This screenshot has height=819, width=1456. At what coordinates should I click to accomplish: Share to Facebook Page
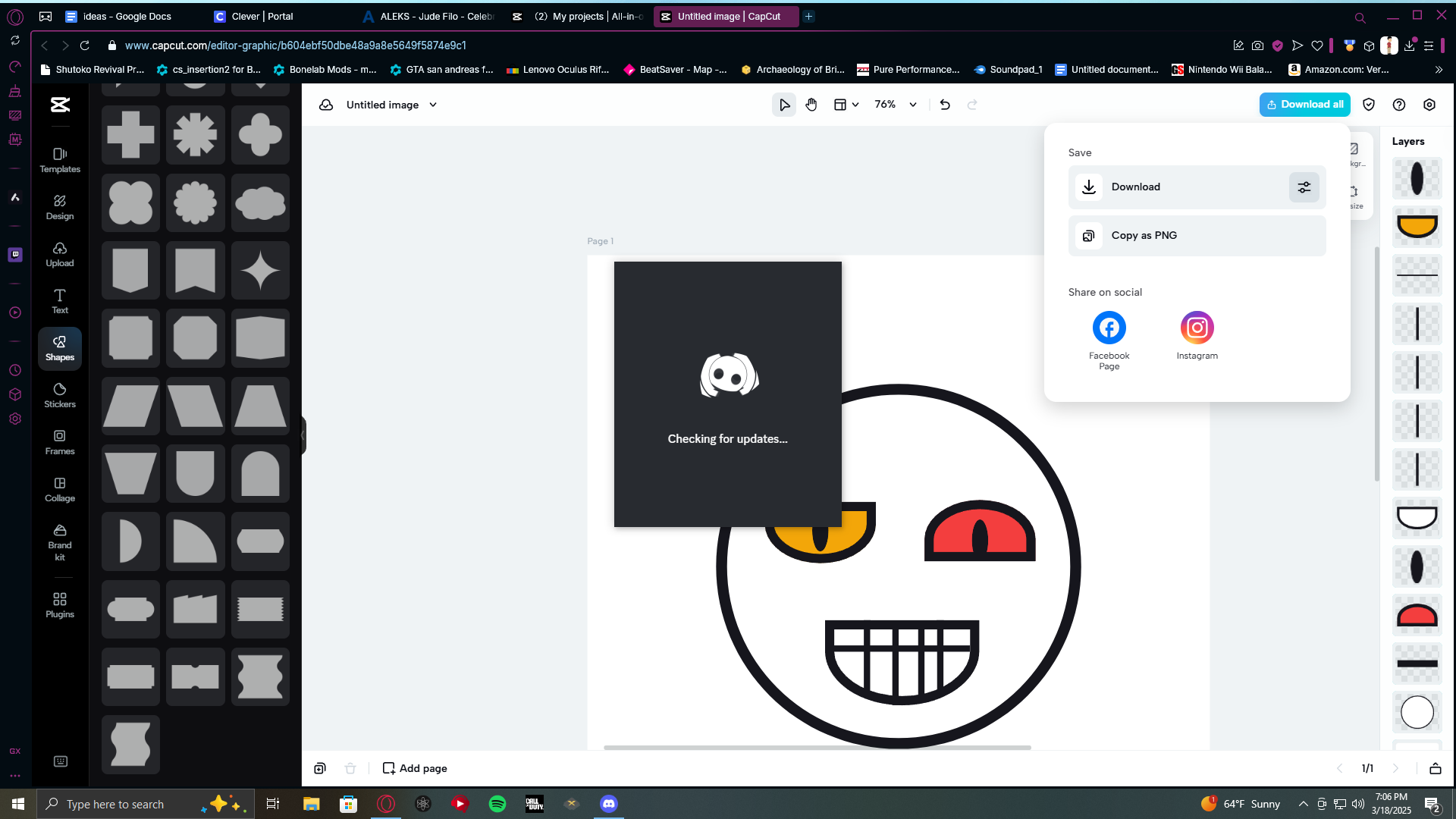tap(1109, 328)
